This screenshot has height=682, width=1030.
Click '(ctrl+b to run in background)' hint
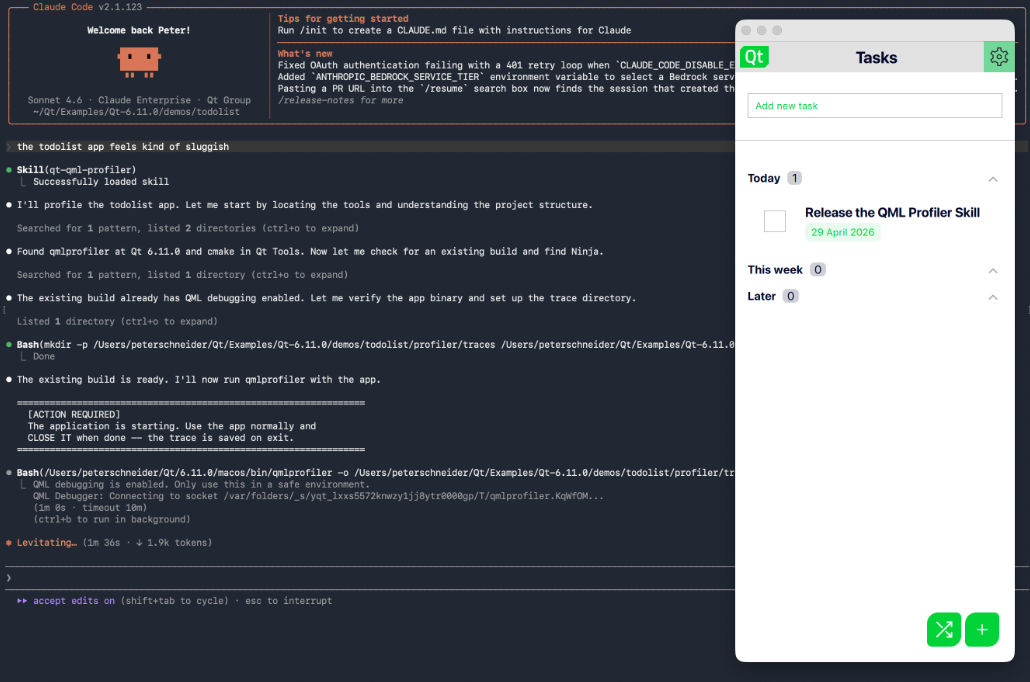[112, 519]
